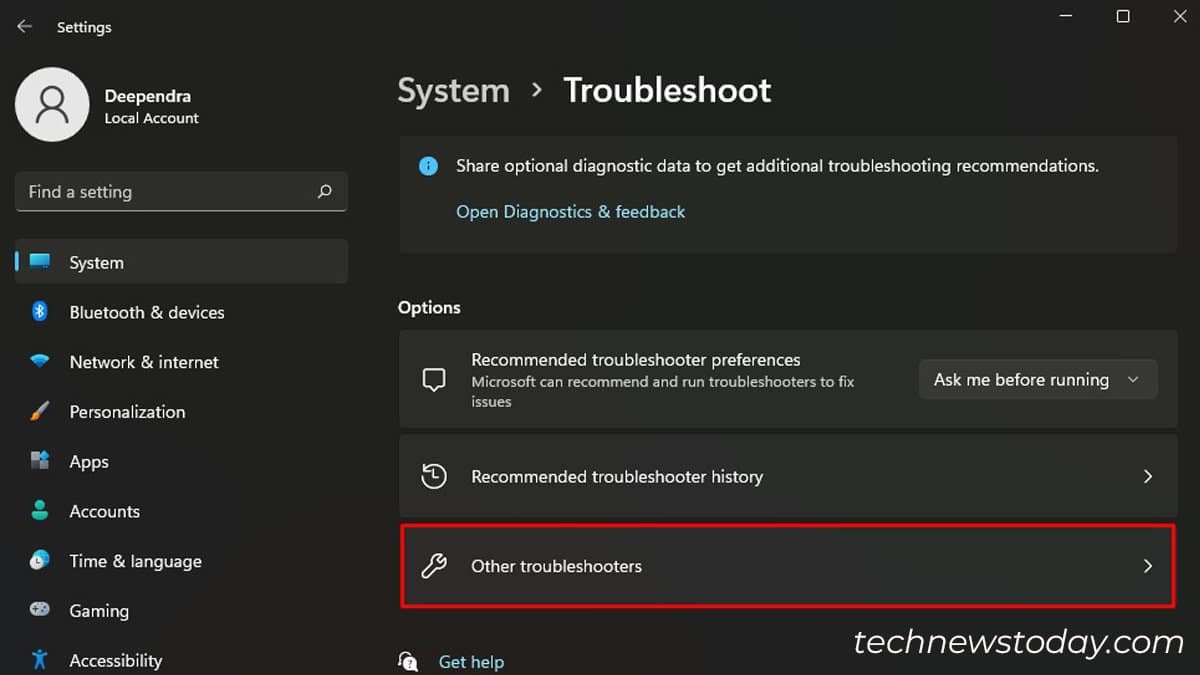
Task: Maximize the Settings window
Action: pos(1123,16)
